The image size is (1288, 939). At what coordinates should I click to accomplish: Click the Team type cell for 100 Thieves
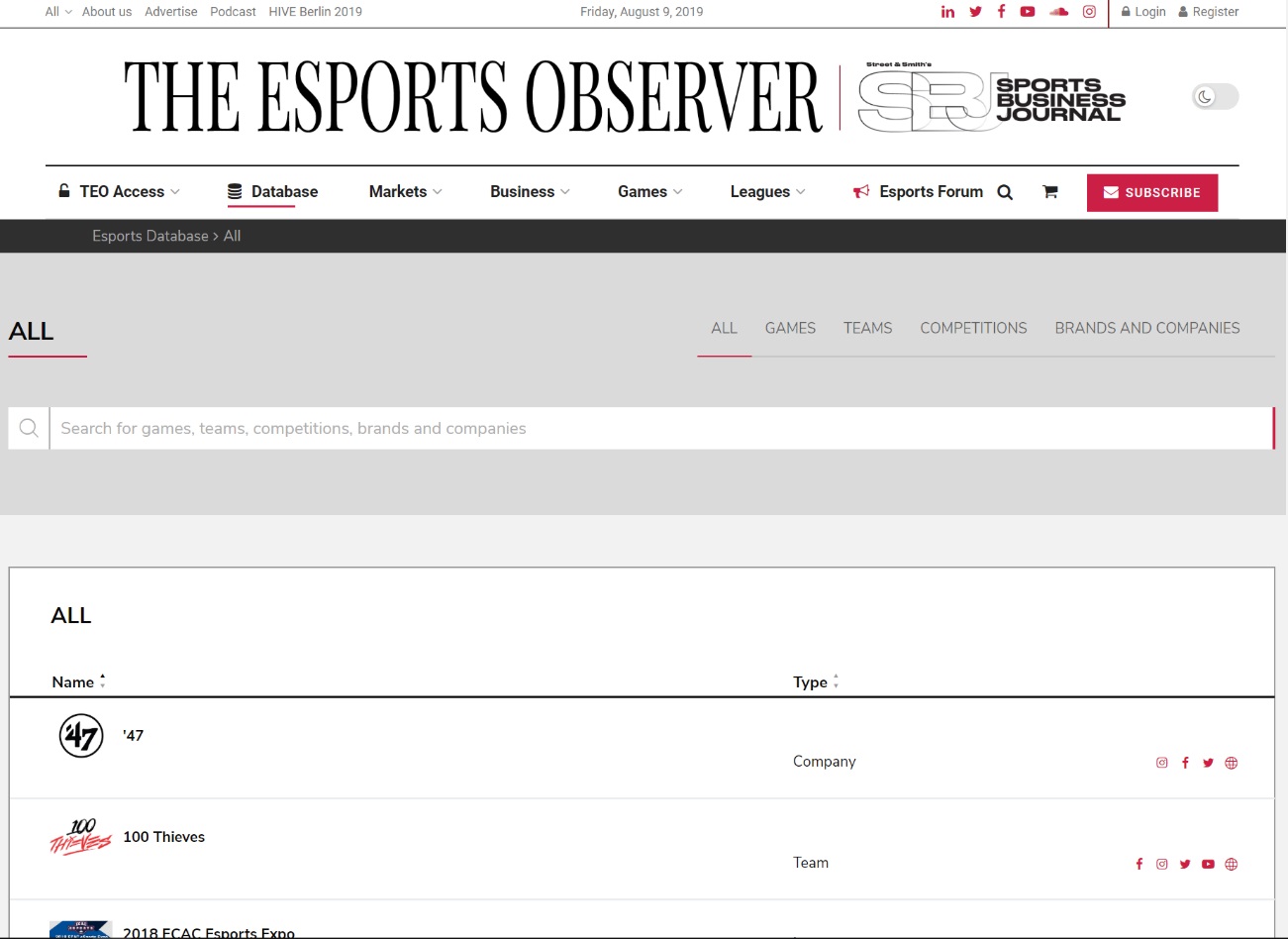pyautogui.click(x=811, y=863)
